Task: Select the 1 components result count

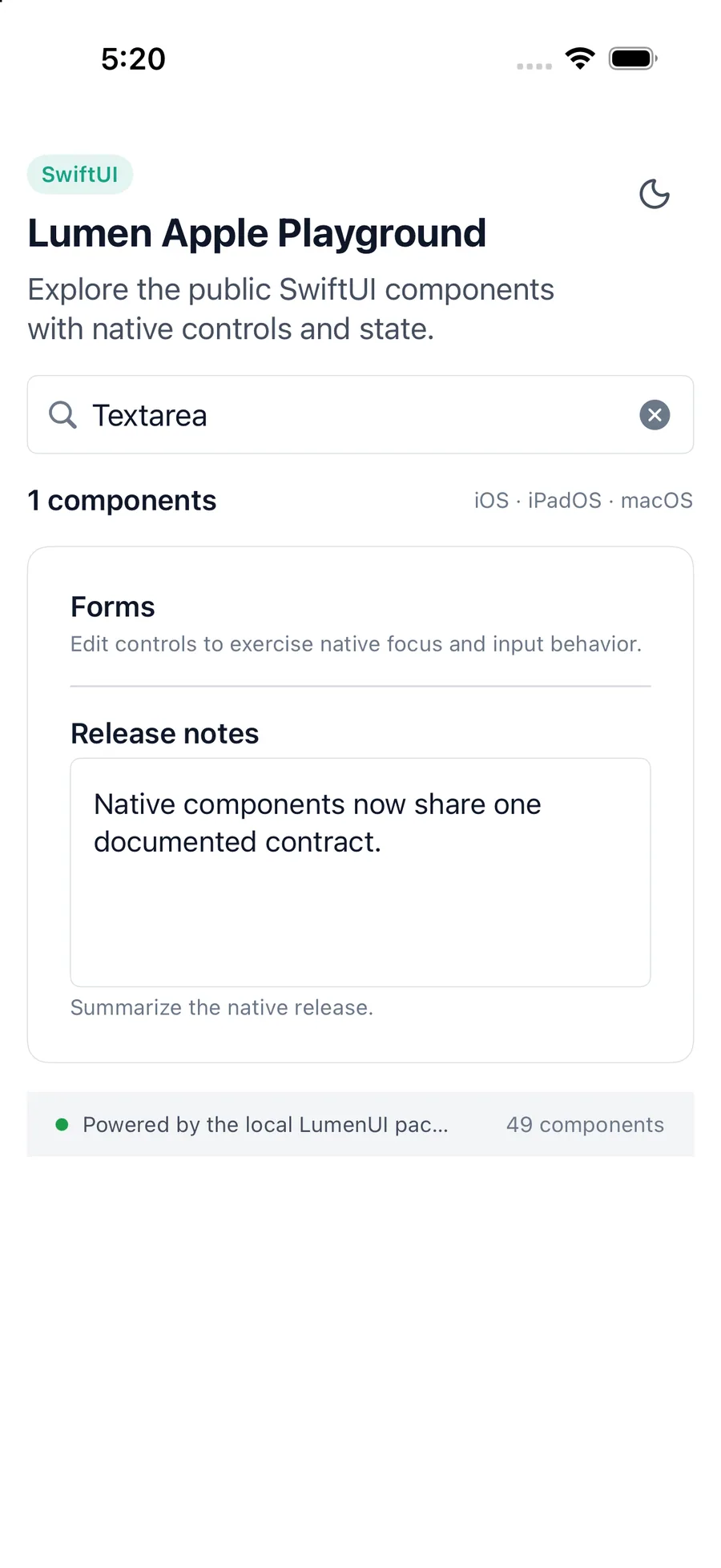Action: click(122, 501)
